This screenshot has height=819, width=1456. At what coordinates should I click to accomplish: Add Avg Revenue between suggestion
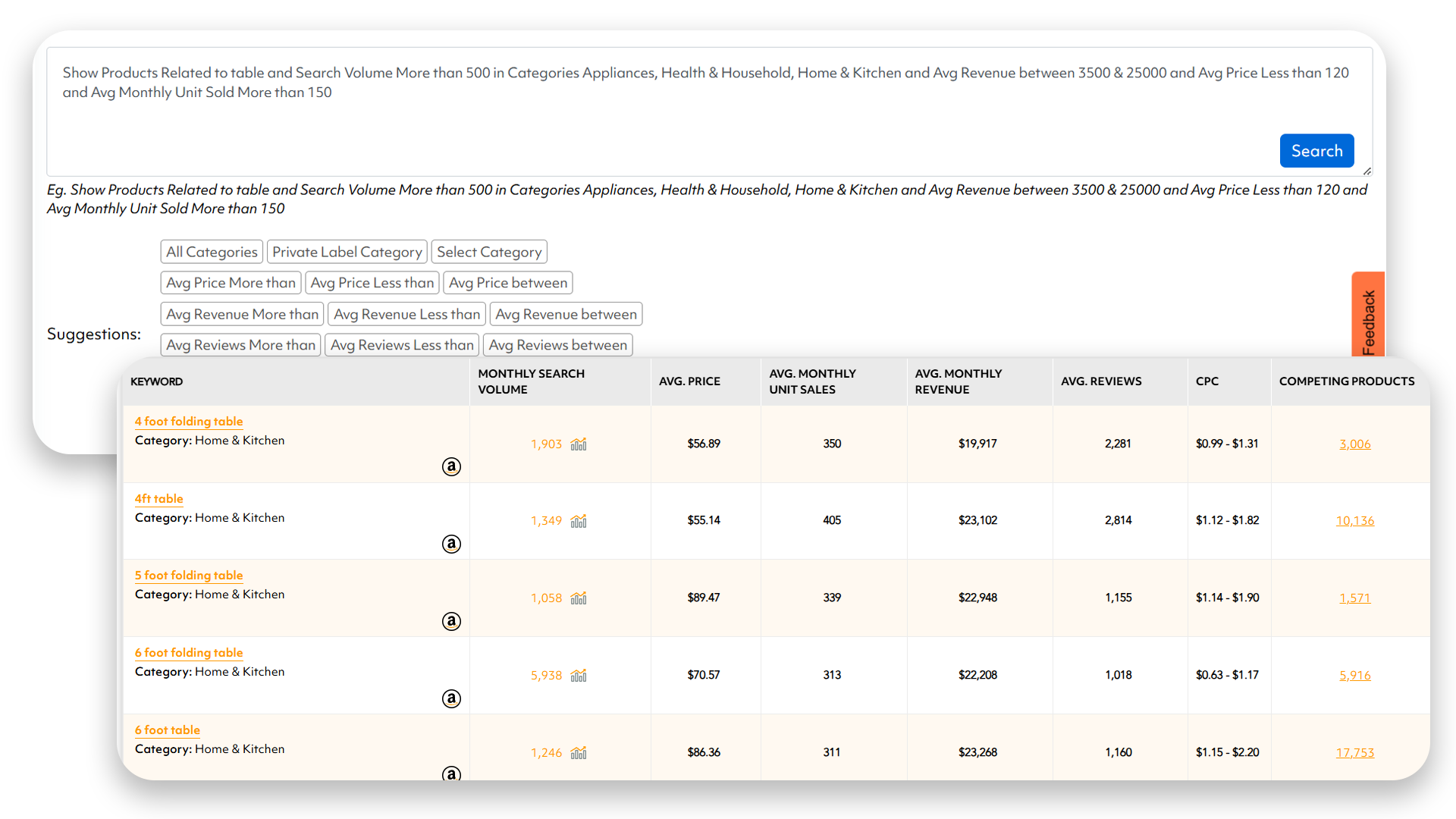click(x=566, y=314)
